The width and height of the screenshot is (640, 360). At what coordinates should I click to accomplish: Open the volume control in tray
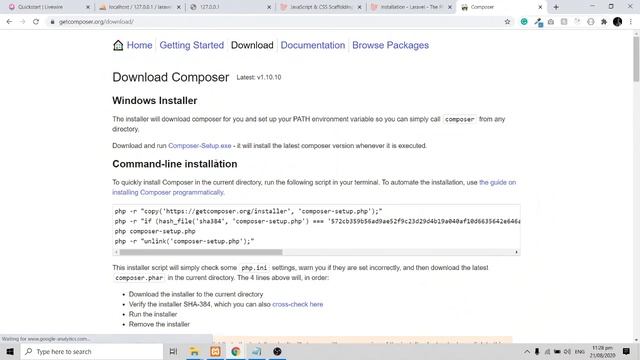click(567, 351)
